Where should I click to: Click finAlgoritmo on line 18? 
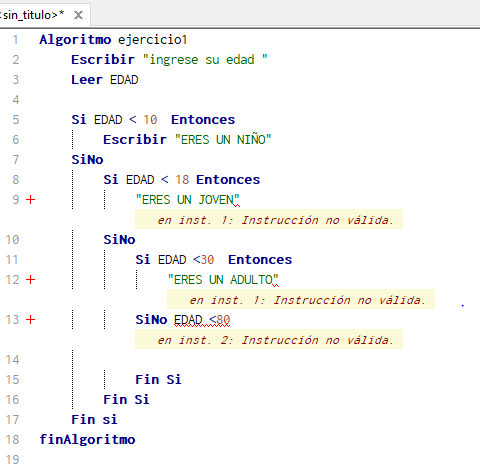click(87, 440)
